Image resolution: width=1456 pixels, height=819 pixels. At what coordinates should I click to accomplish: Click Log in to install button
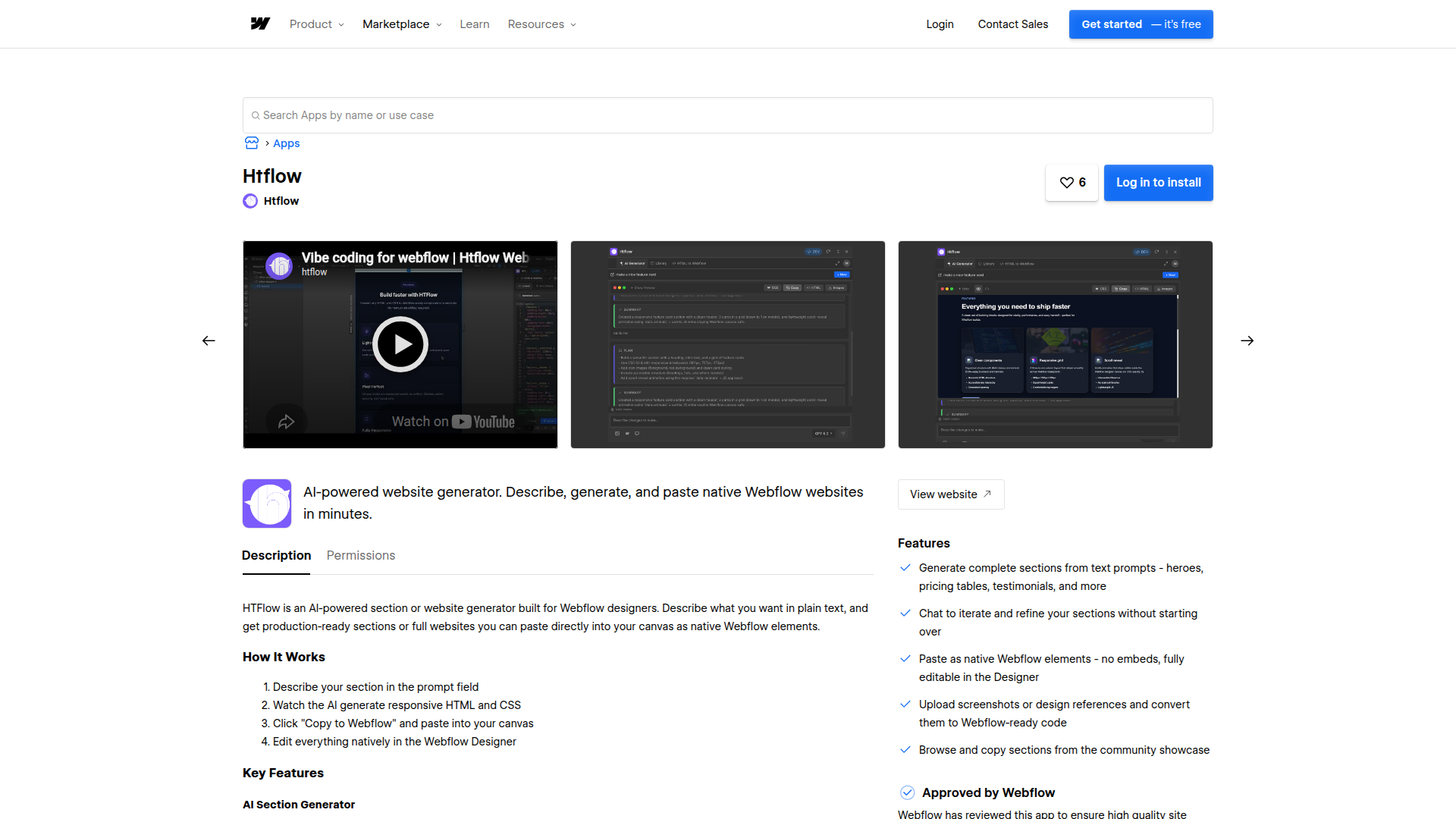[x=1159, y=183]
